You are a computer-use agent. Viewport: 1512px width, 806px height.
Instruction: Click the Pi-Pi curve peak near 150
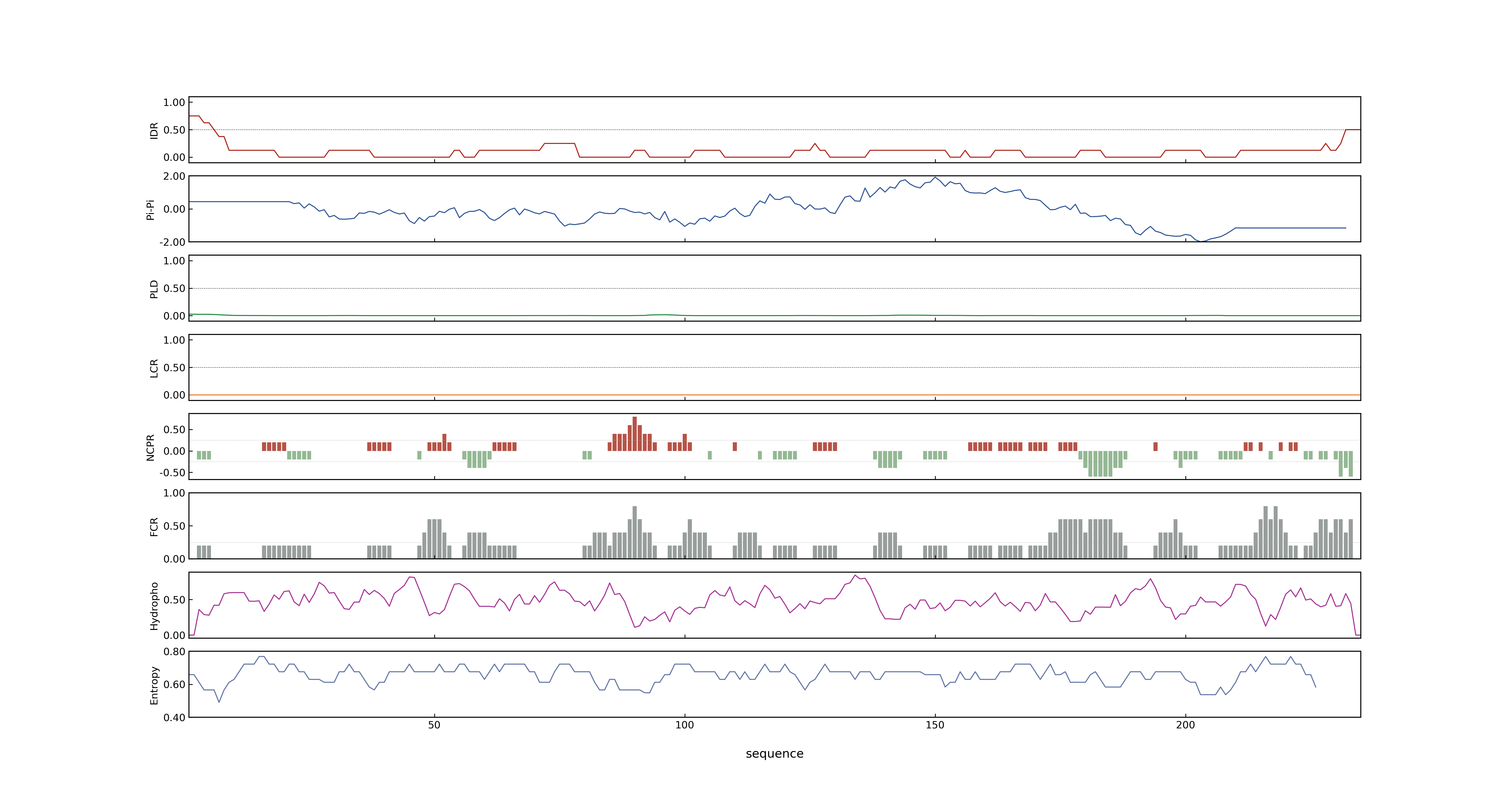tap(935, 177)
